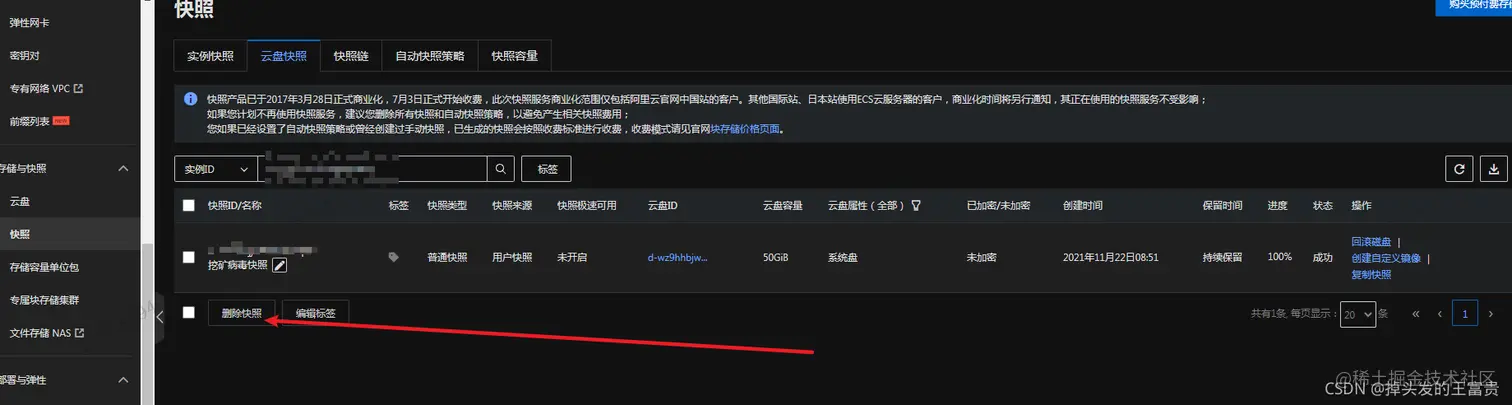Click the 快照ID/名称 column header

point(235,205)
